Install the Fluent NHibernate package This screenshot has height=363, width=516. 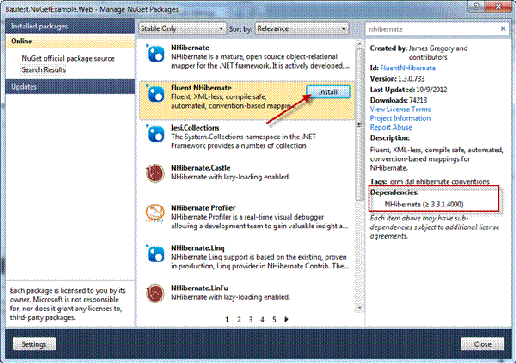[328, 92]
